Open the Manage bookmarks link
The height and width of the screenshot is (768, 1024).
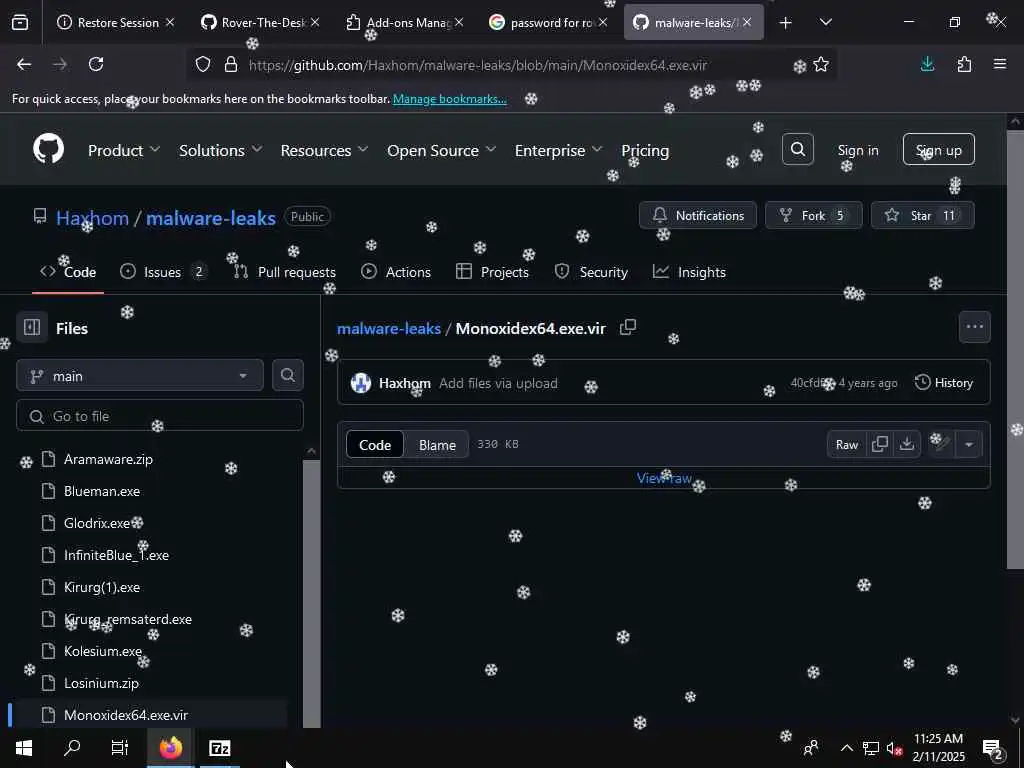[449, 99]
